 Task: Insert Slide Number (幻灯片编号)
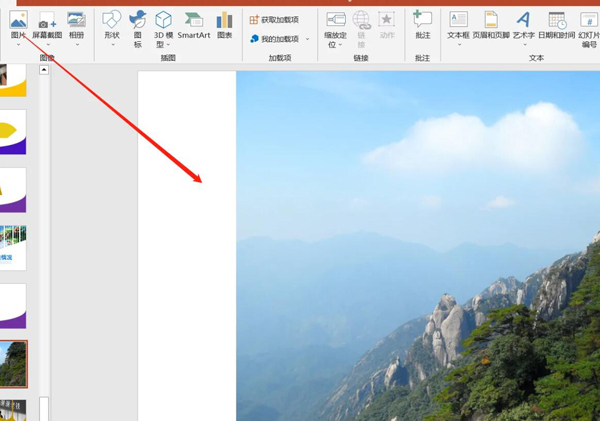[589, 29]
